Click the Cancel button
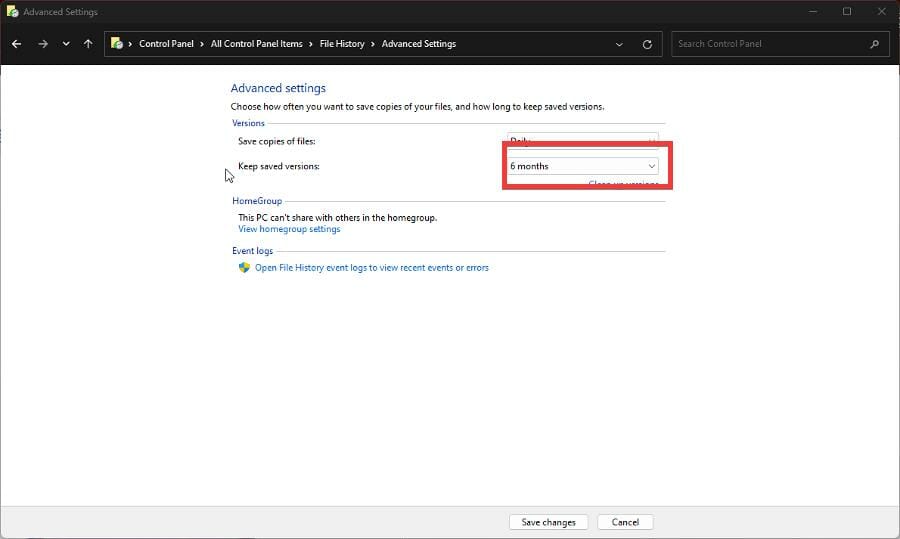Viewport: 900px width, 539px height. click(625, 522)
